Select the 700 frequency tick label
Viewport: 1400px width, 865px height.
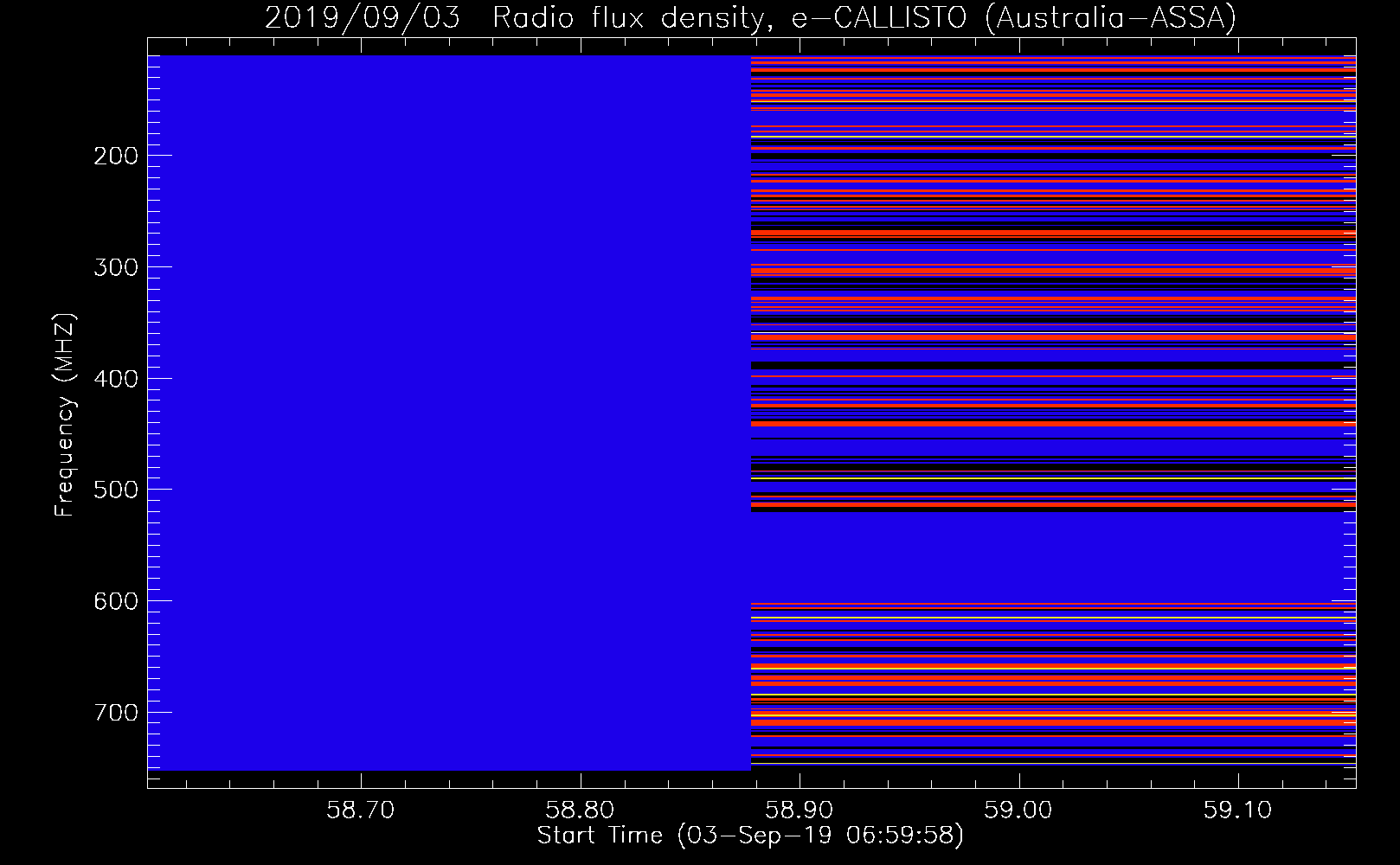116,713
